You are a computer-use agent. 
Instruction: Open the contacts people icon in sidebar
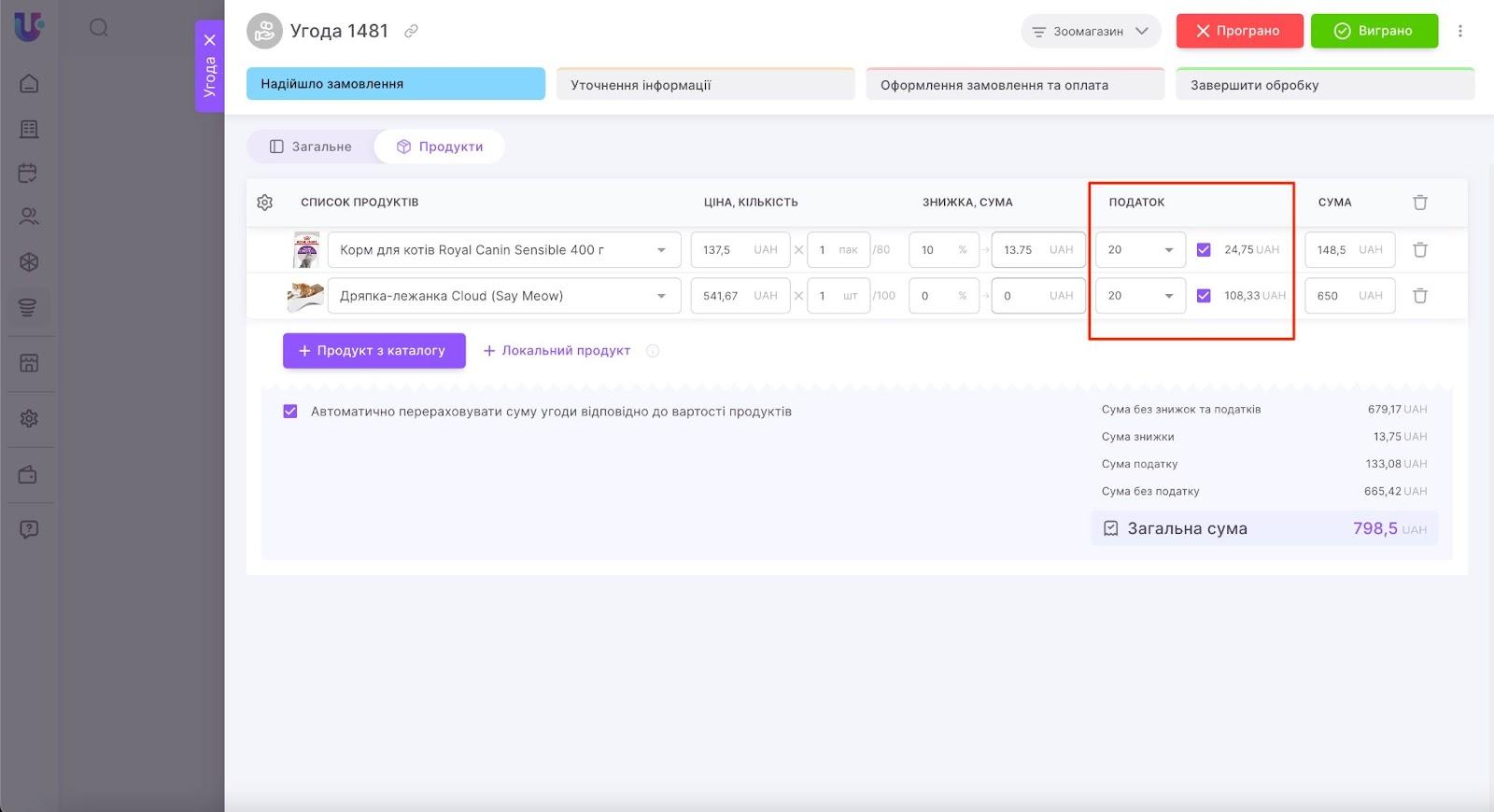[x=29, y=217]
